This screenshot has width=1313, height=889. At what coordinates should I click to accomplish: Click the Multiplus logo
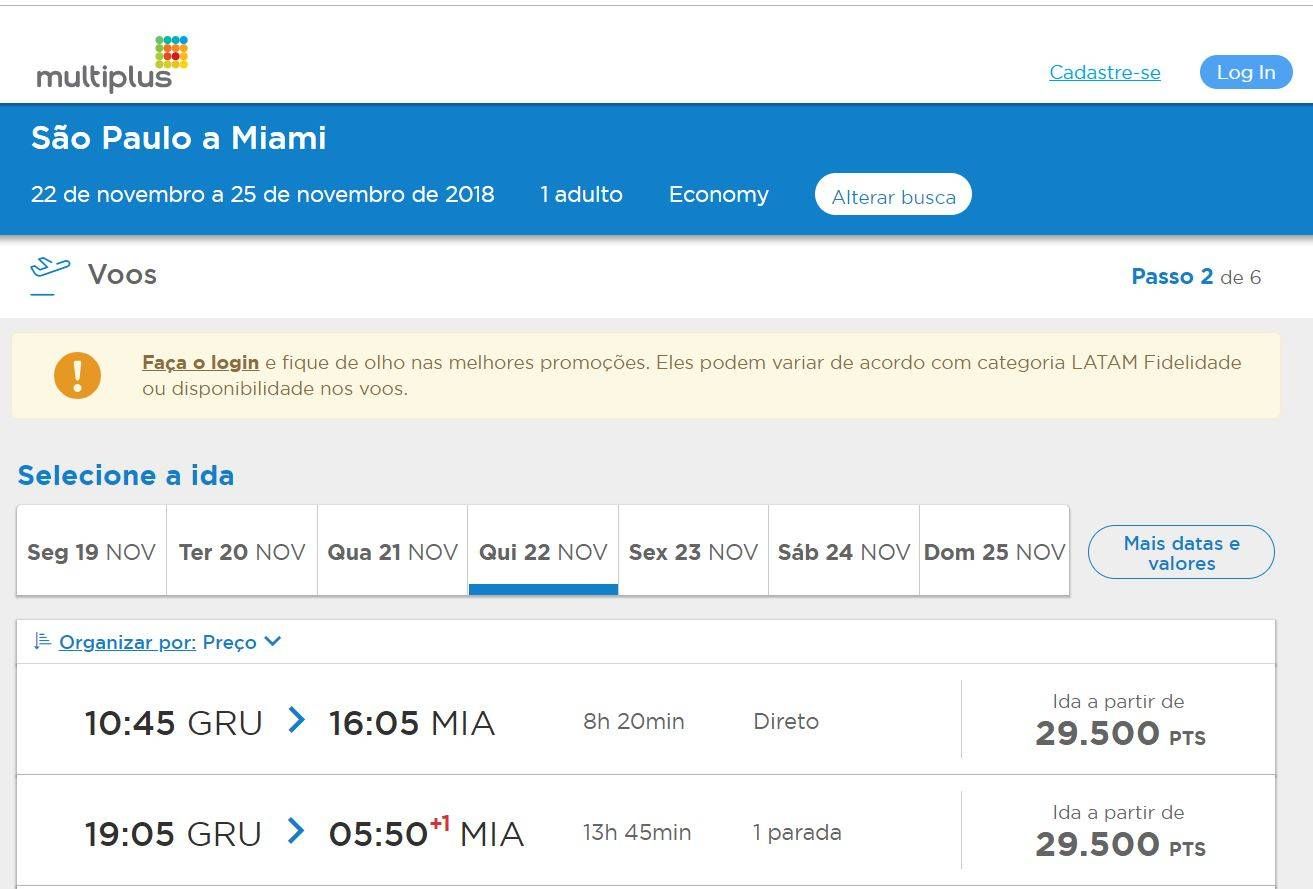pos(111,65)
